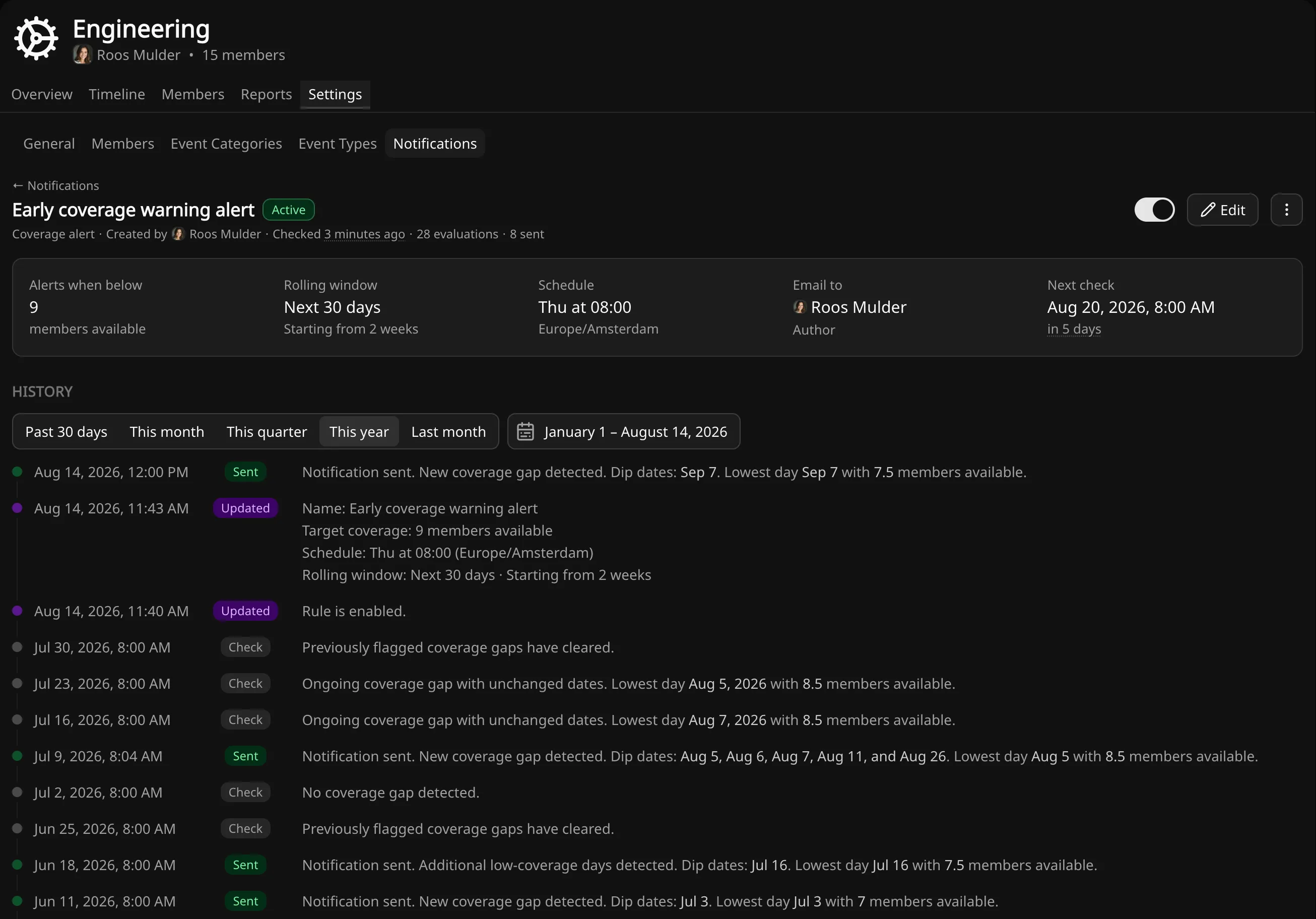This screenshot has height=919, width=1316.
Task: Open General settings sub-tab
Action: point(49,143)
